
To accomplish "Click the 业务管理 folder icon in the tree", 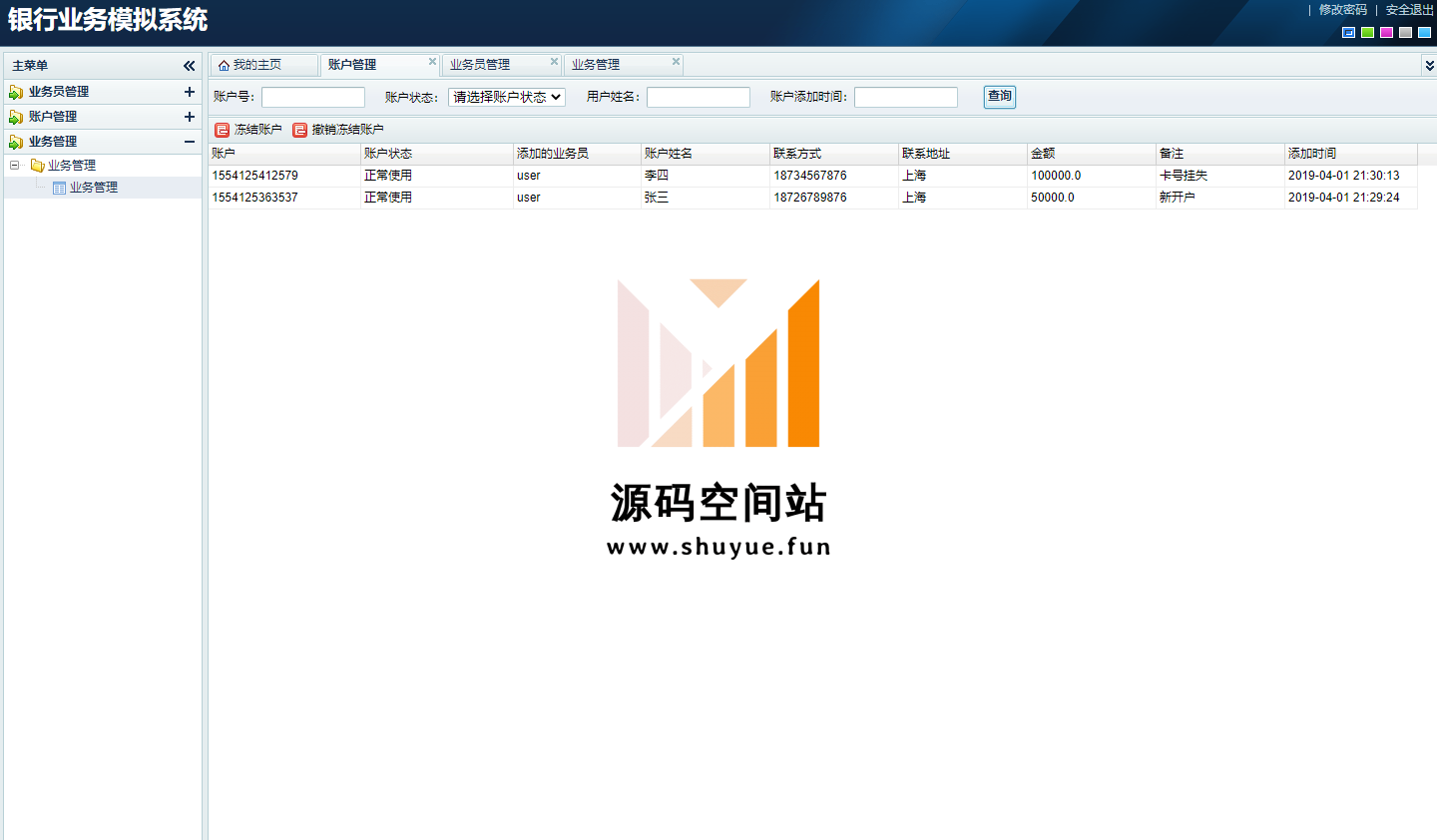I will coord(38,166).
